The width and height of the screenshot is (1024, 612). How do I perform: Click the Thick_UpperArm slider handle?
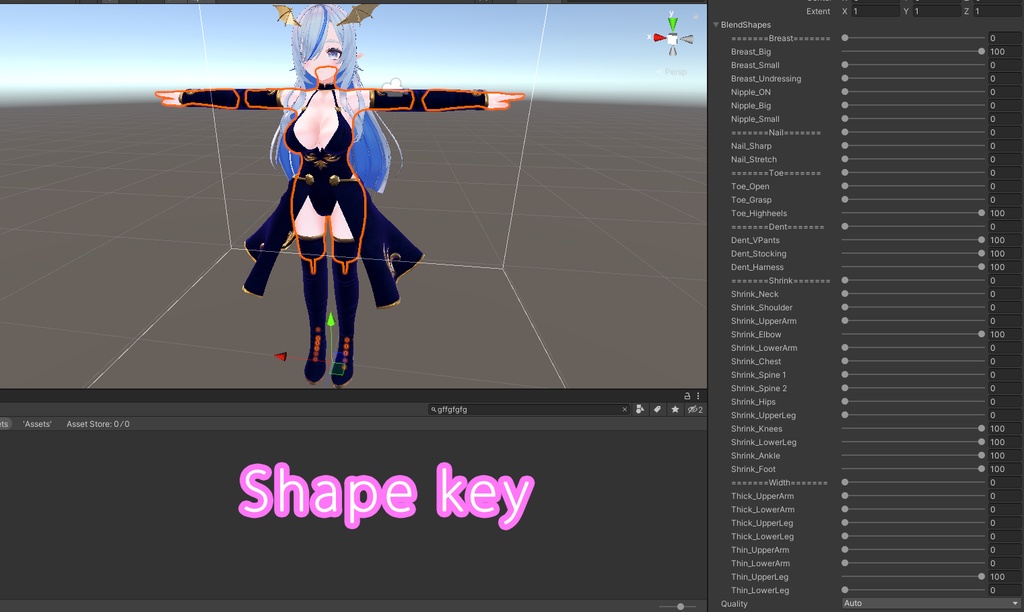845,496
